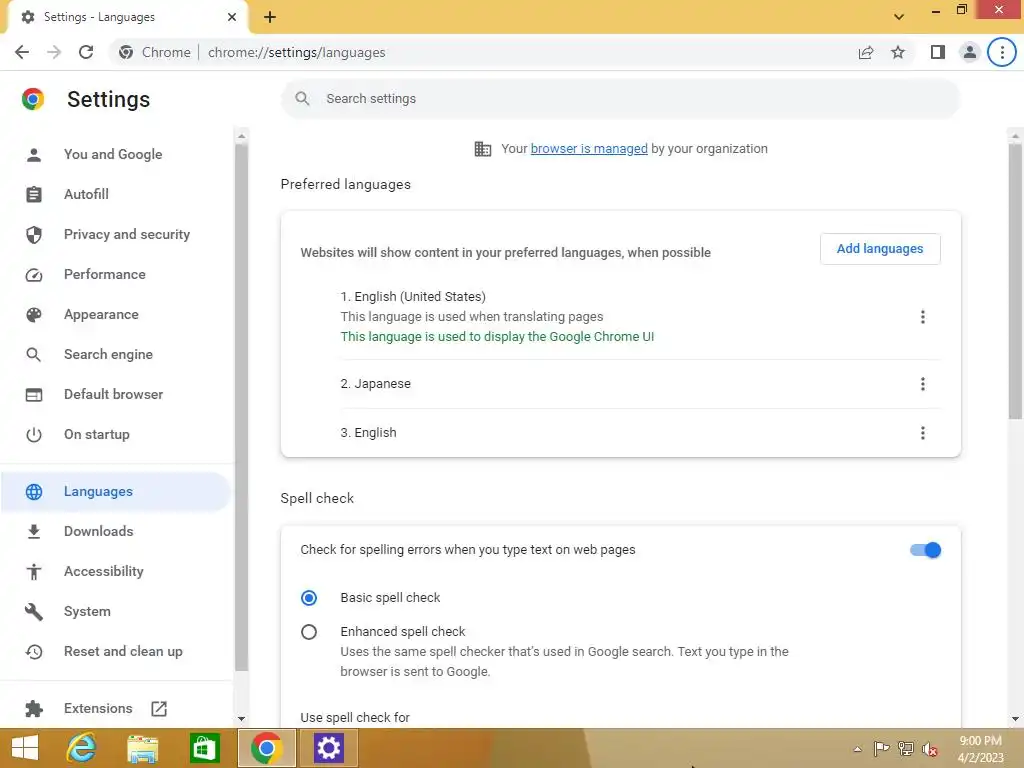Image resolution: width=1024 pixels, height=768 pixels.
Task: Open more actions for English (United States)
Action: click(922, 317)
